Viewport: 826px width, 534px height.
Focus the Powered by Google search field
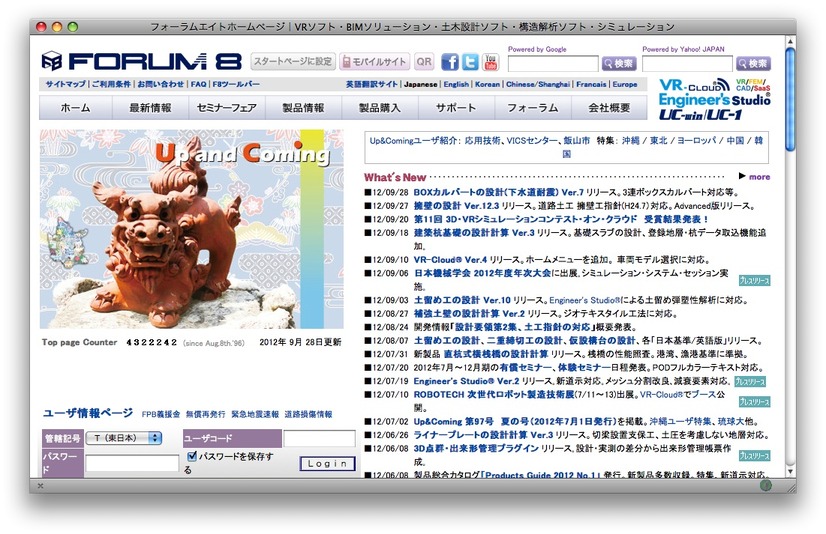click(553, 64)
